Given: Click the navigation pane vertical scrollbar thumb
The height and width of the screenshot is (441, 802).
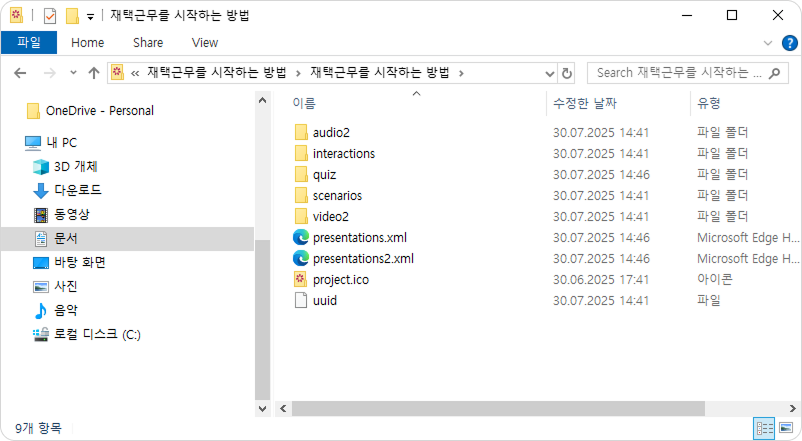Looking at the screenshot, I should click(262, 320).
